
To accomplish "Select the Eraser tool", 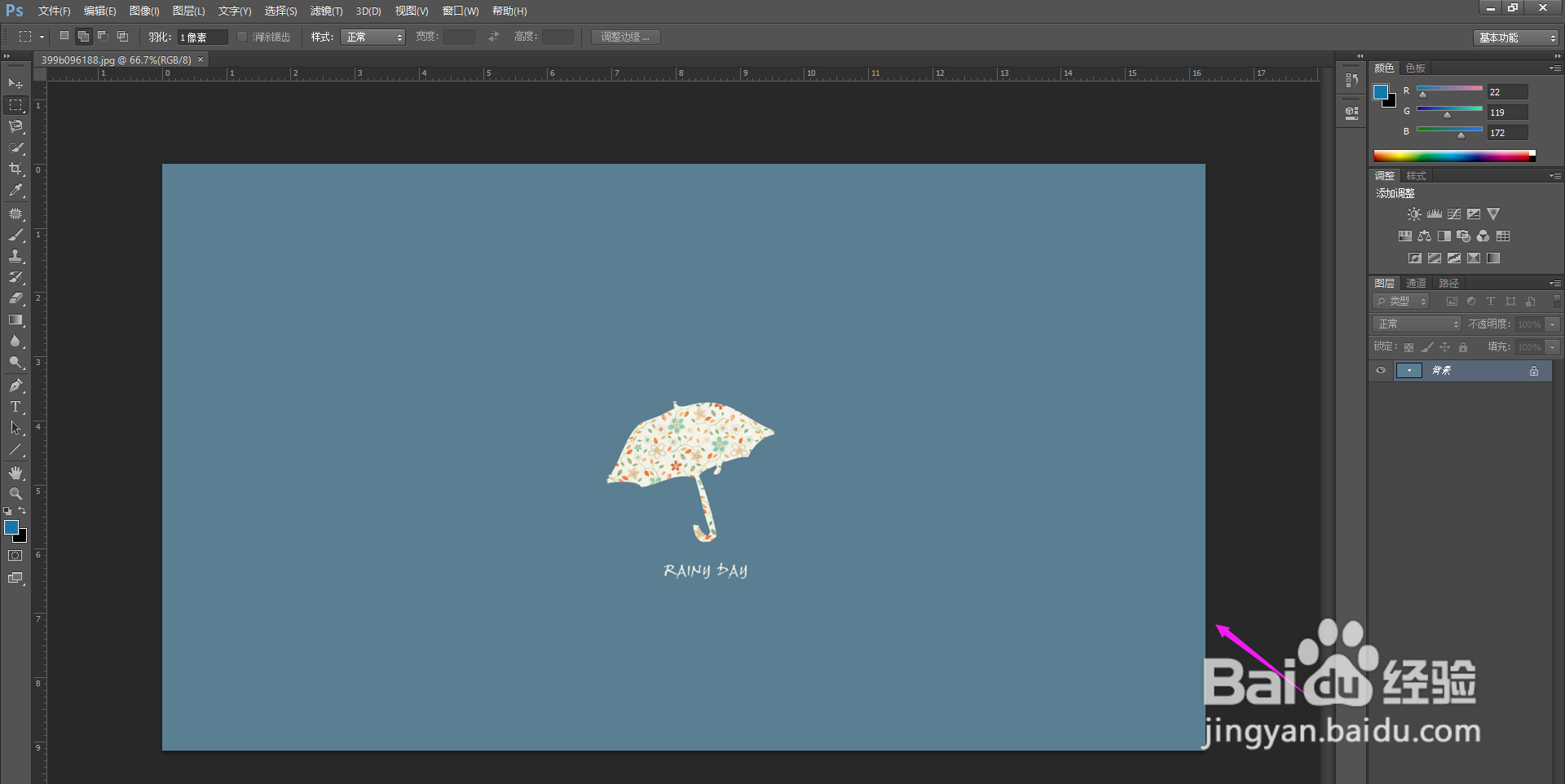I will pos(15,298).
